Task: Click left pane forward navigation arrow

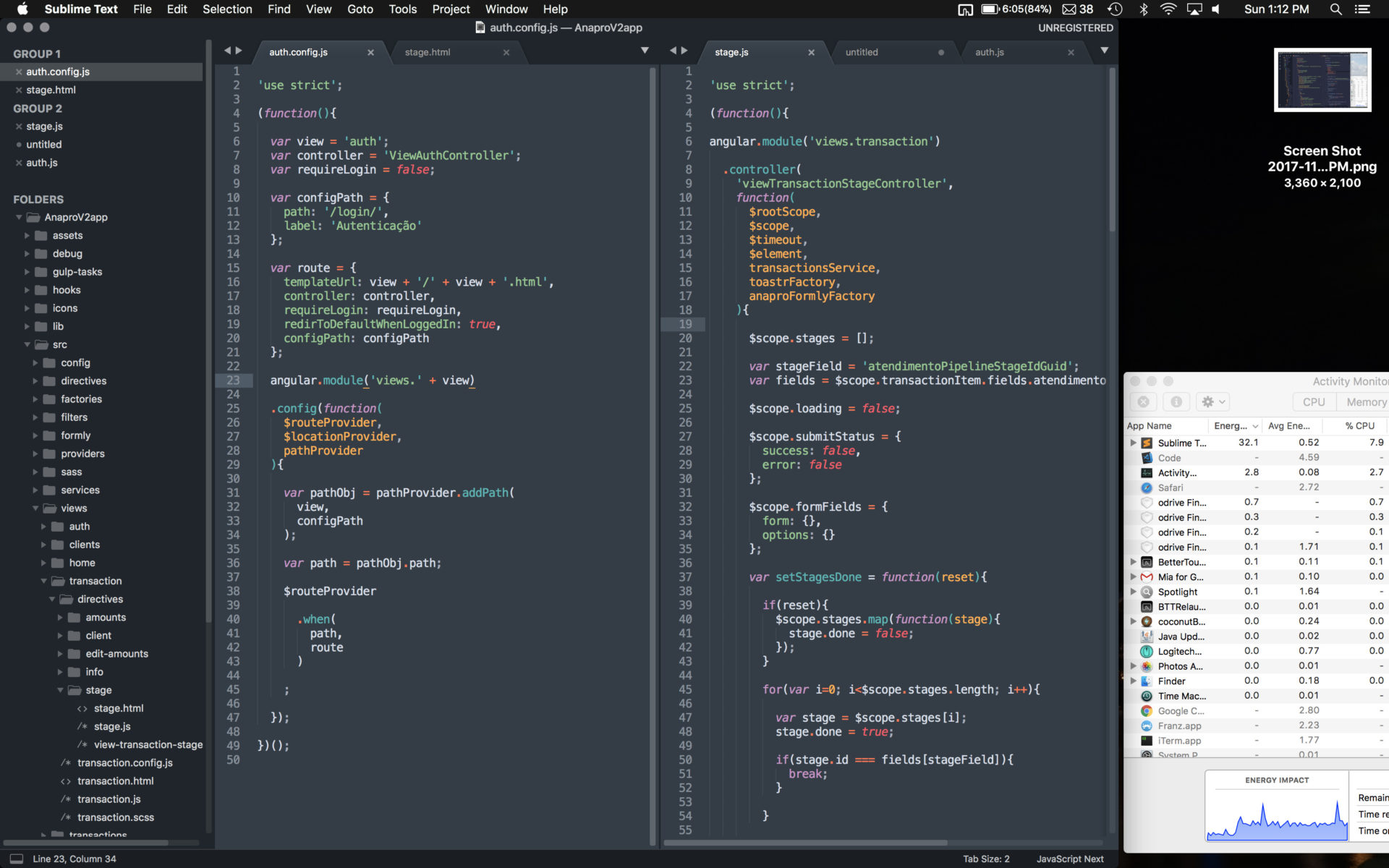Action: 239,51
